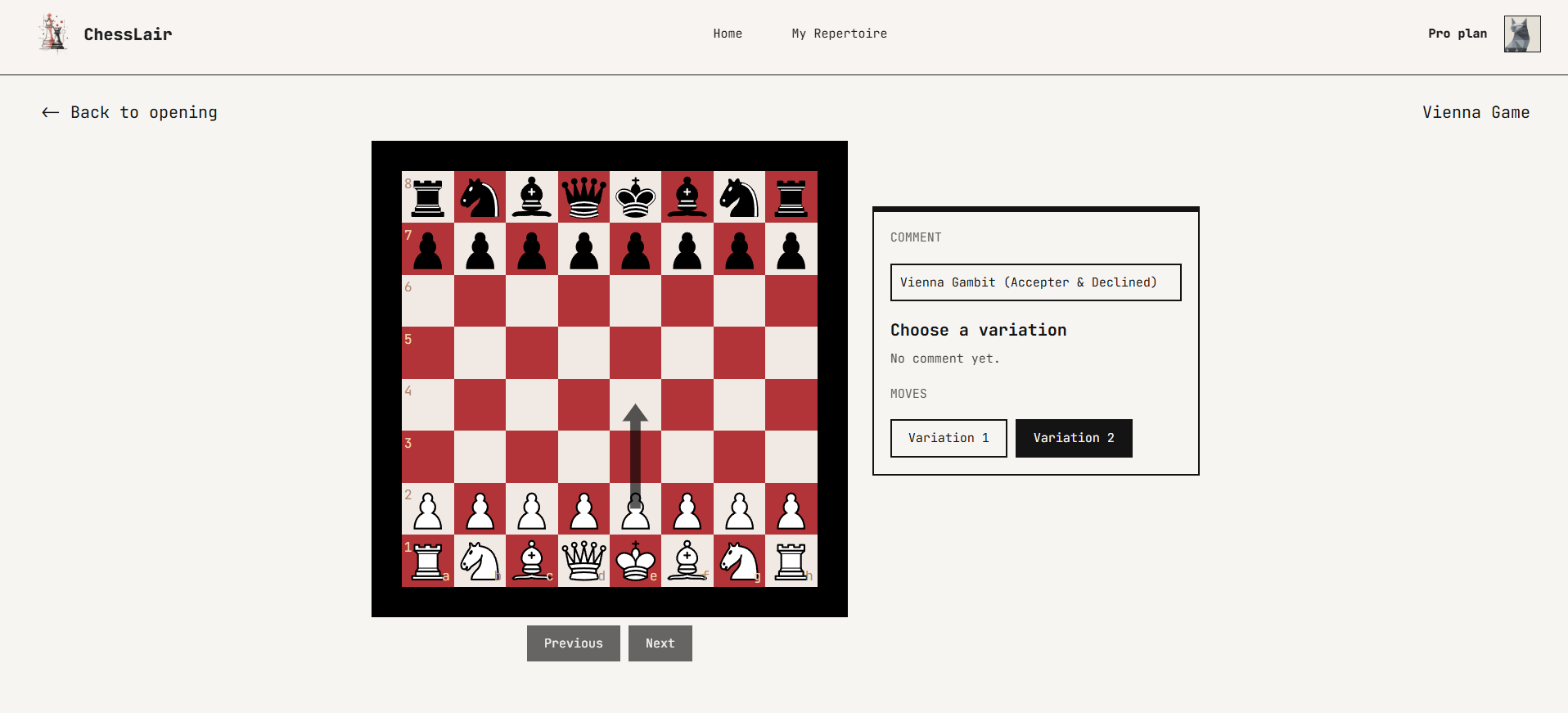Select the black pawn on d7
This screenshot has width=1568, height=713.
[x=583, y=250]
